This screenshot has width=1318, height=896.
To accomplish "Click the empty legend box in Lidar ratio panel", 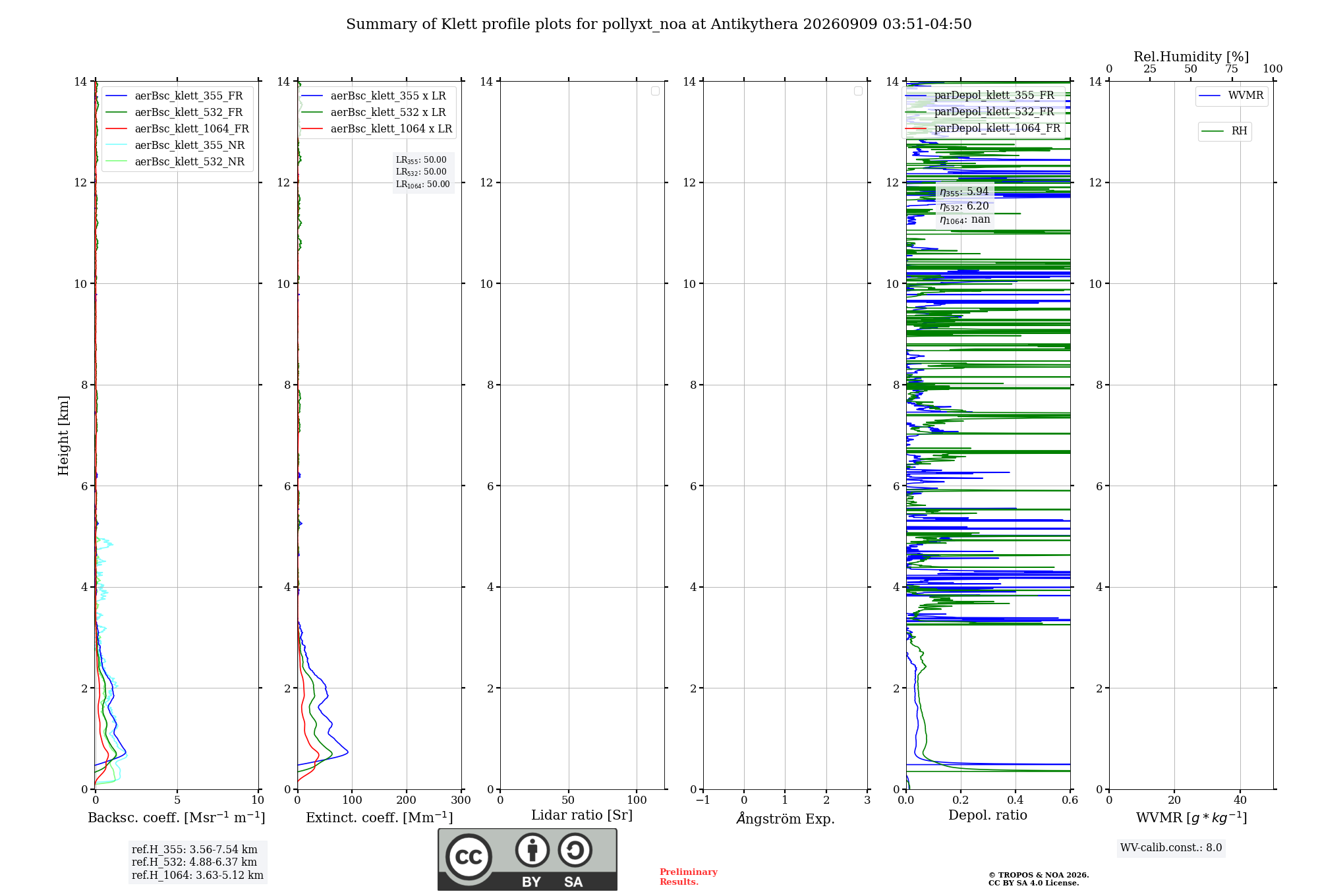I will (655, 91).
